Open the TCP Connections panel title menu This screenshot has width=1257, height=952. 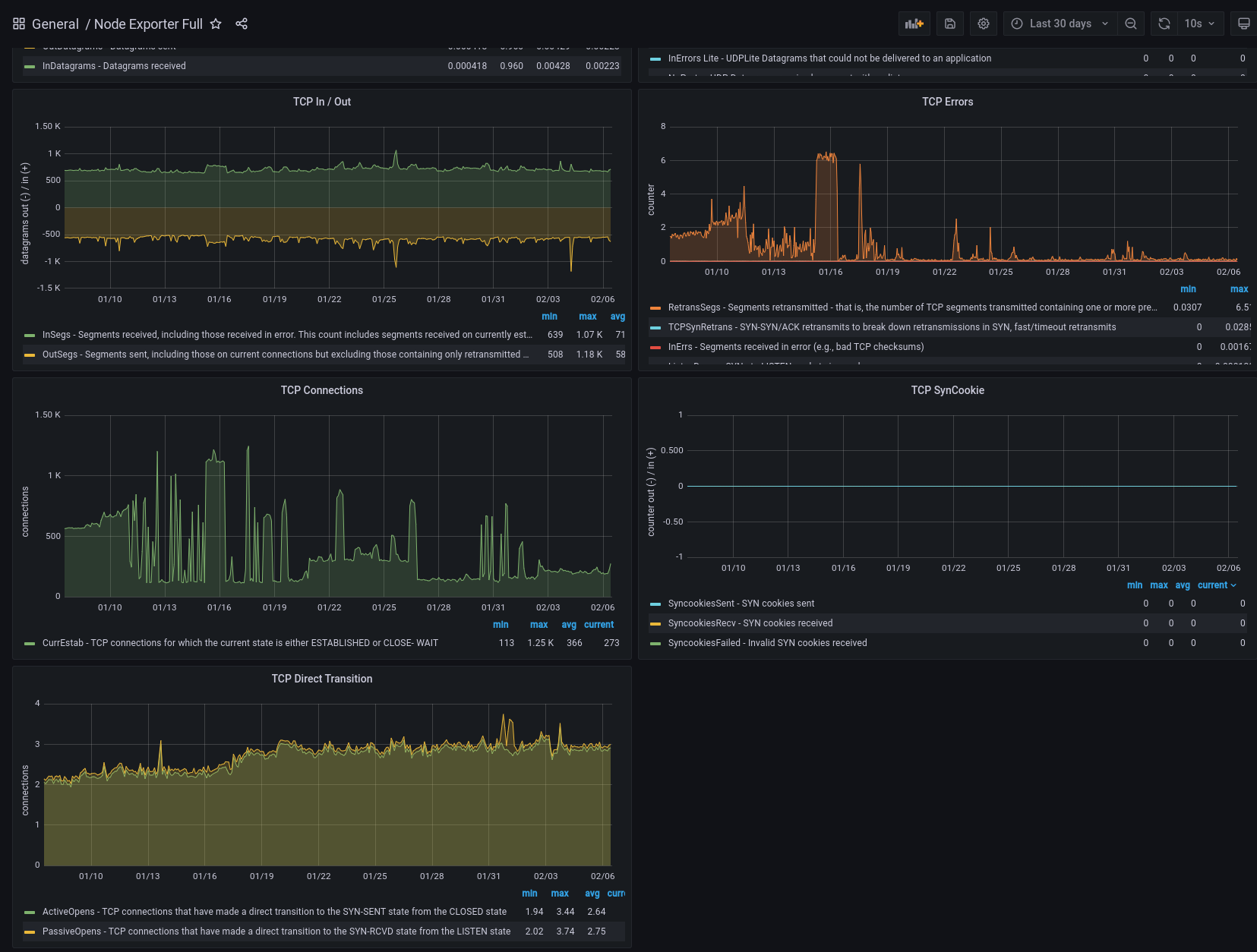pyautogui.click(x=322, y=390)
